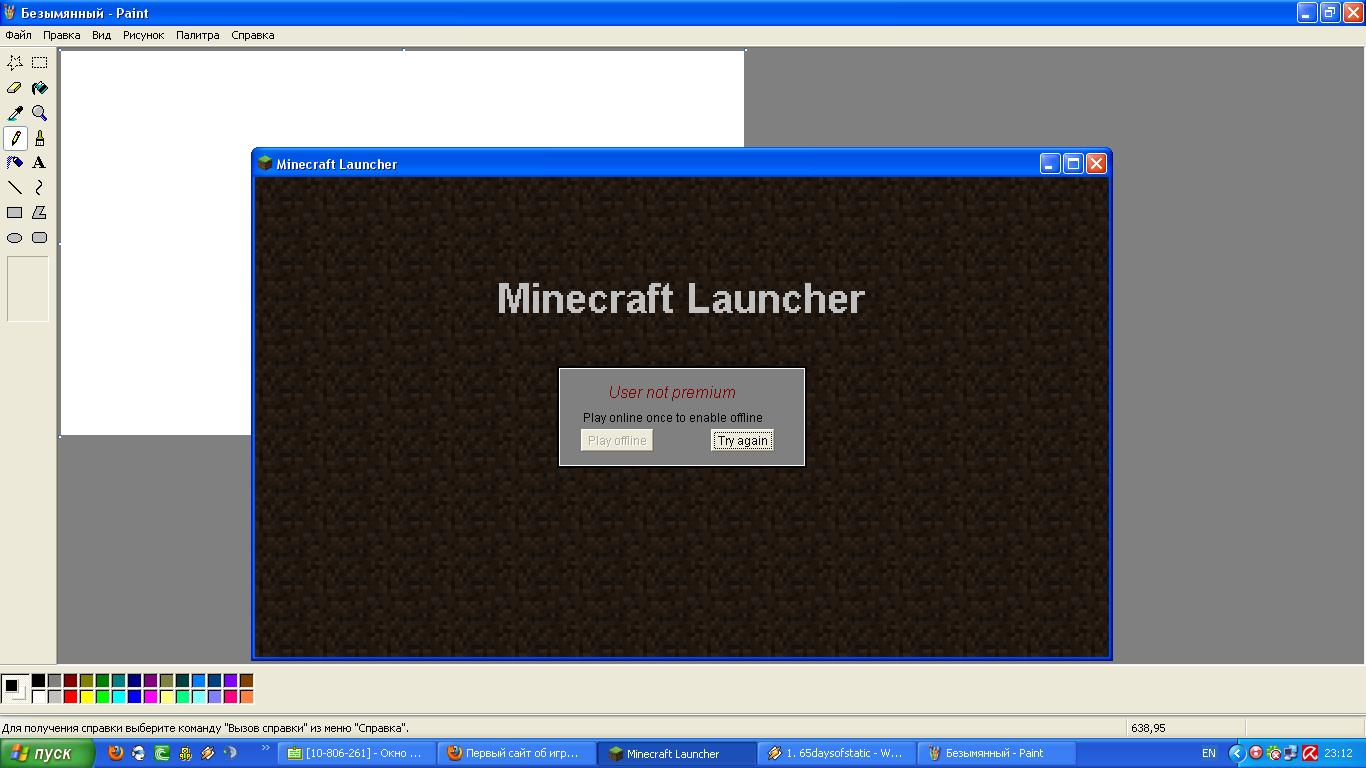This screenshot has height=768, width=1366.
Task: Select the Airbrush spray tool
Action: click(x=15, y=163)
